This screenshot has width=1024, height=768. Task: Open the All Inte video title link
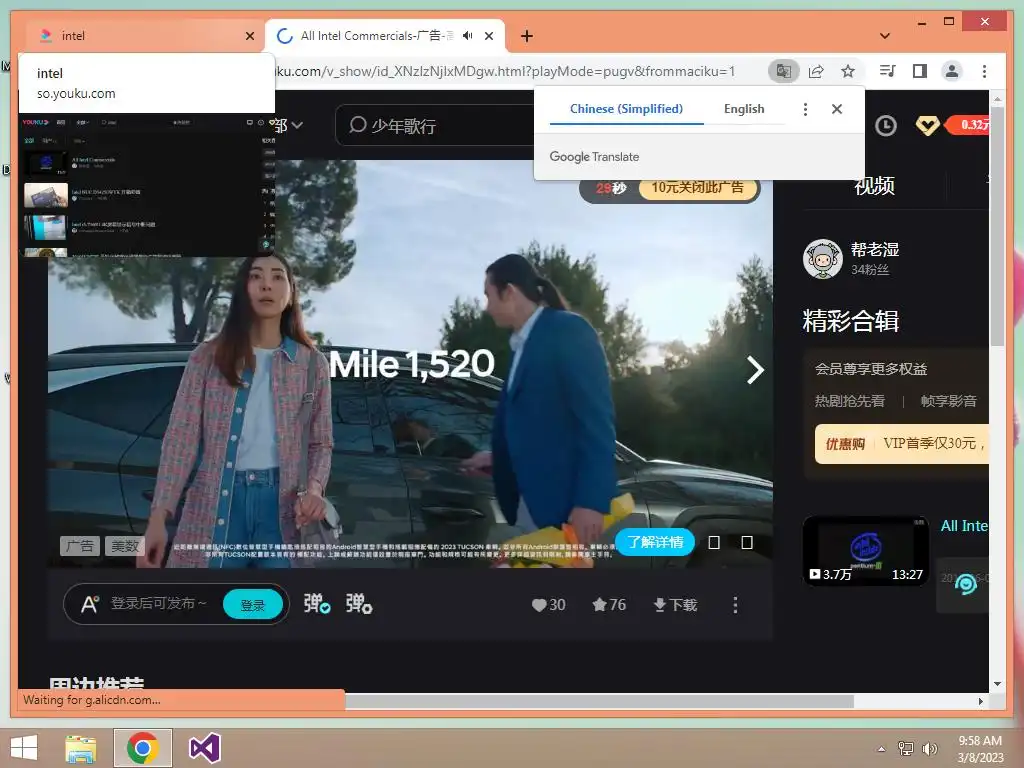click(964, 526)
